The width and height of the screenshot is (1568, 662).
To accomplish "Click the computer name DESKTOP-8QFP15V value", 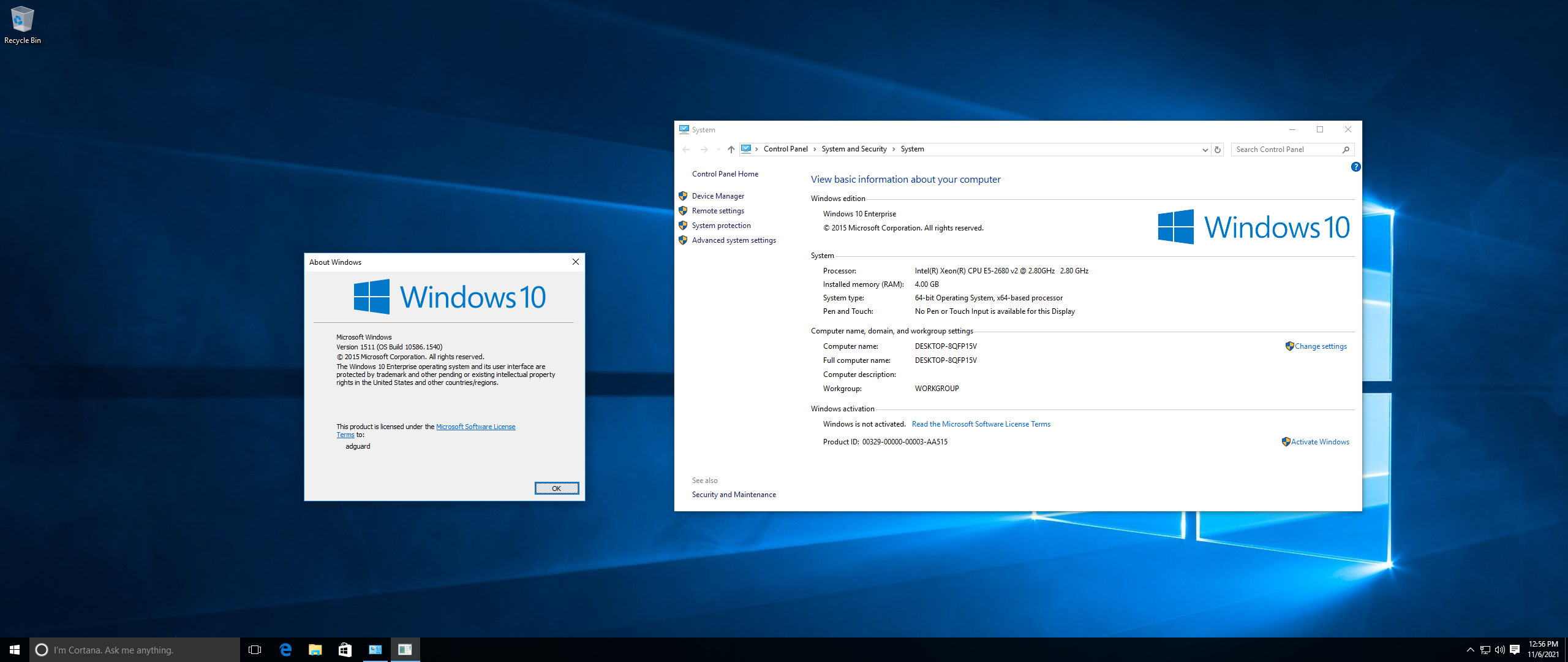I will [x=945, y=346].
